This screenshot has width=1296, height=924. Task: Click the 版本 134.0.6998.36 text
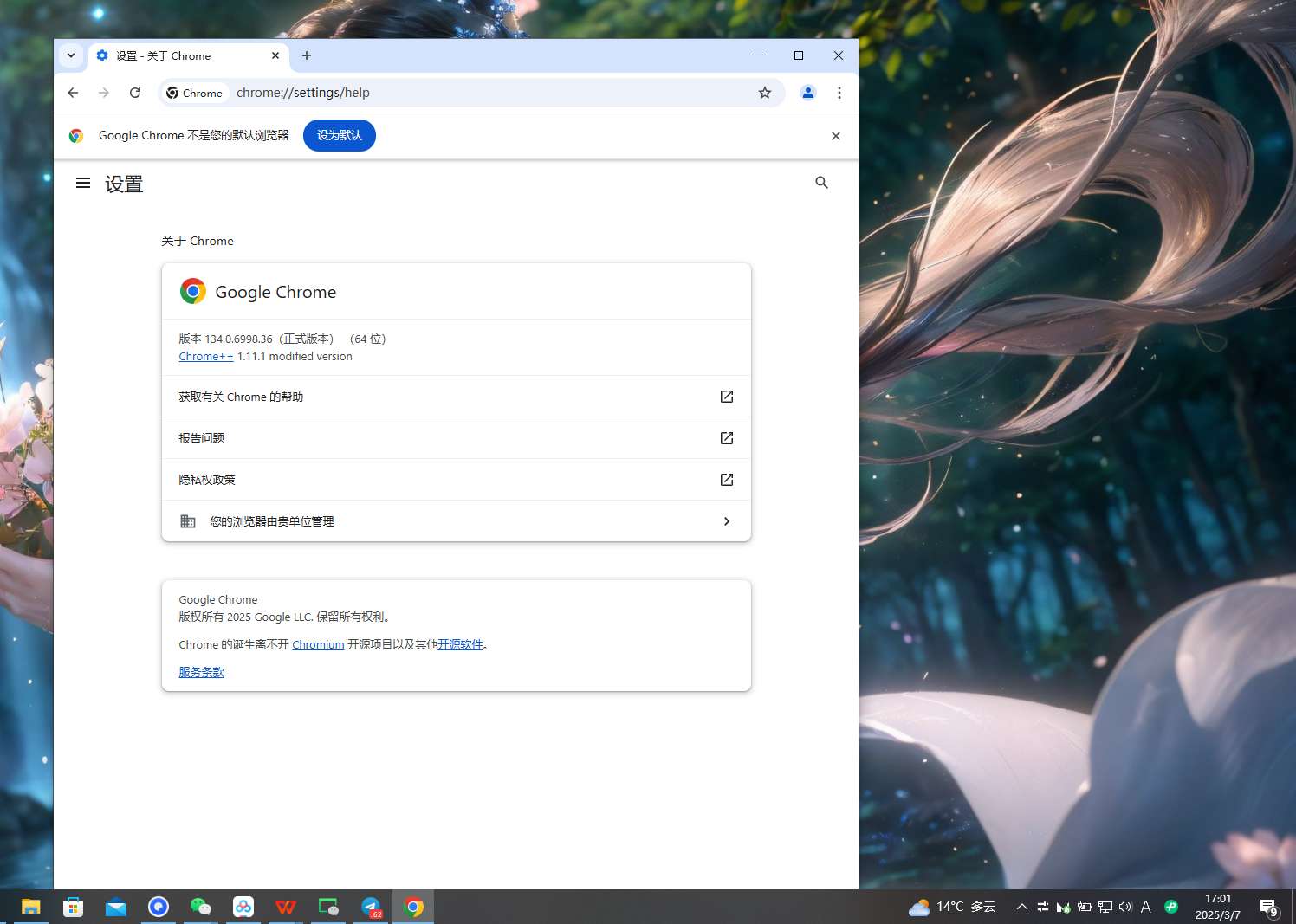(x=226, y=339)
